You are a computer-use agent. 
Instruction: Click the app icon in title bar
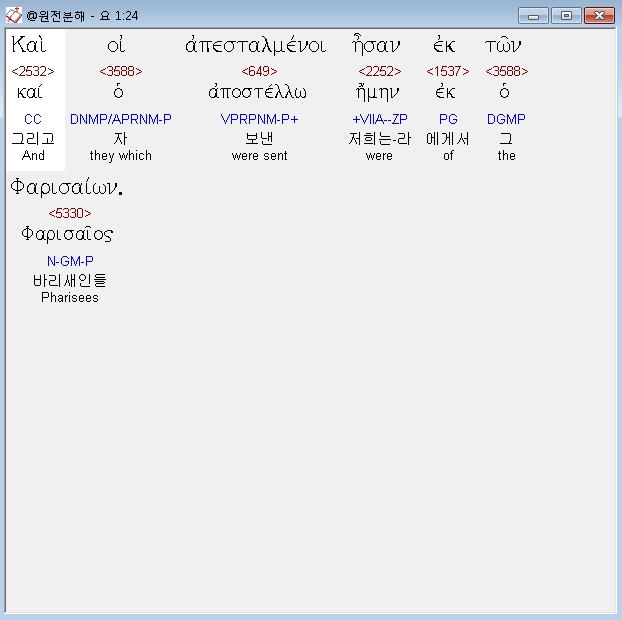click(x=13, y=15)
